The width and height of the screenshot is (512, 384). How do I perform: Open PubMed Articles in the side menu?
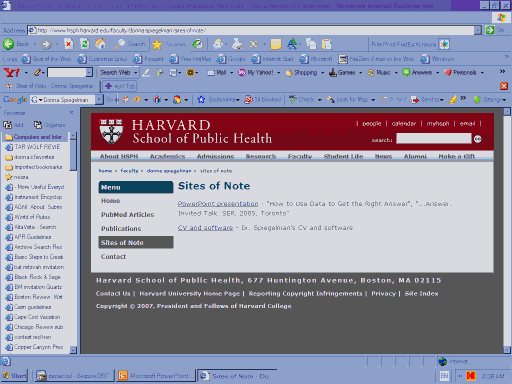click(x=128, y=215)
